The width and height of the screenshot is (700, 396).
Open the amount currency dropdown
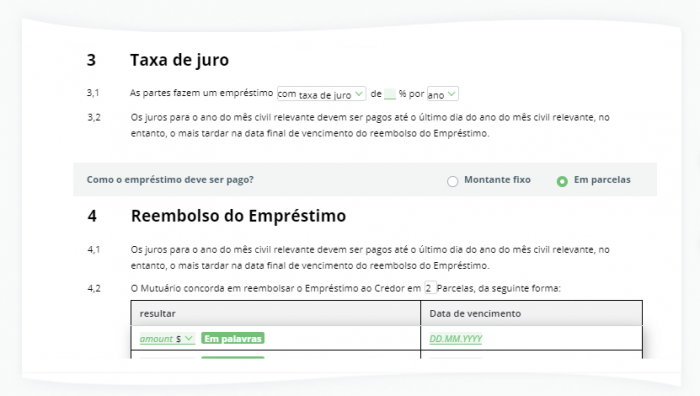[167, 338]
